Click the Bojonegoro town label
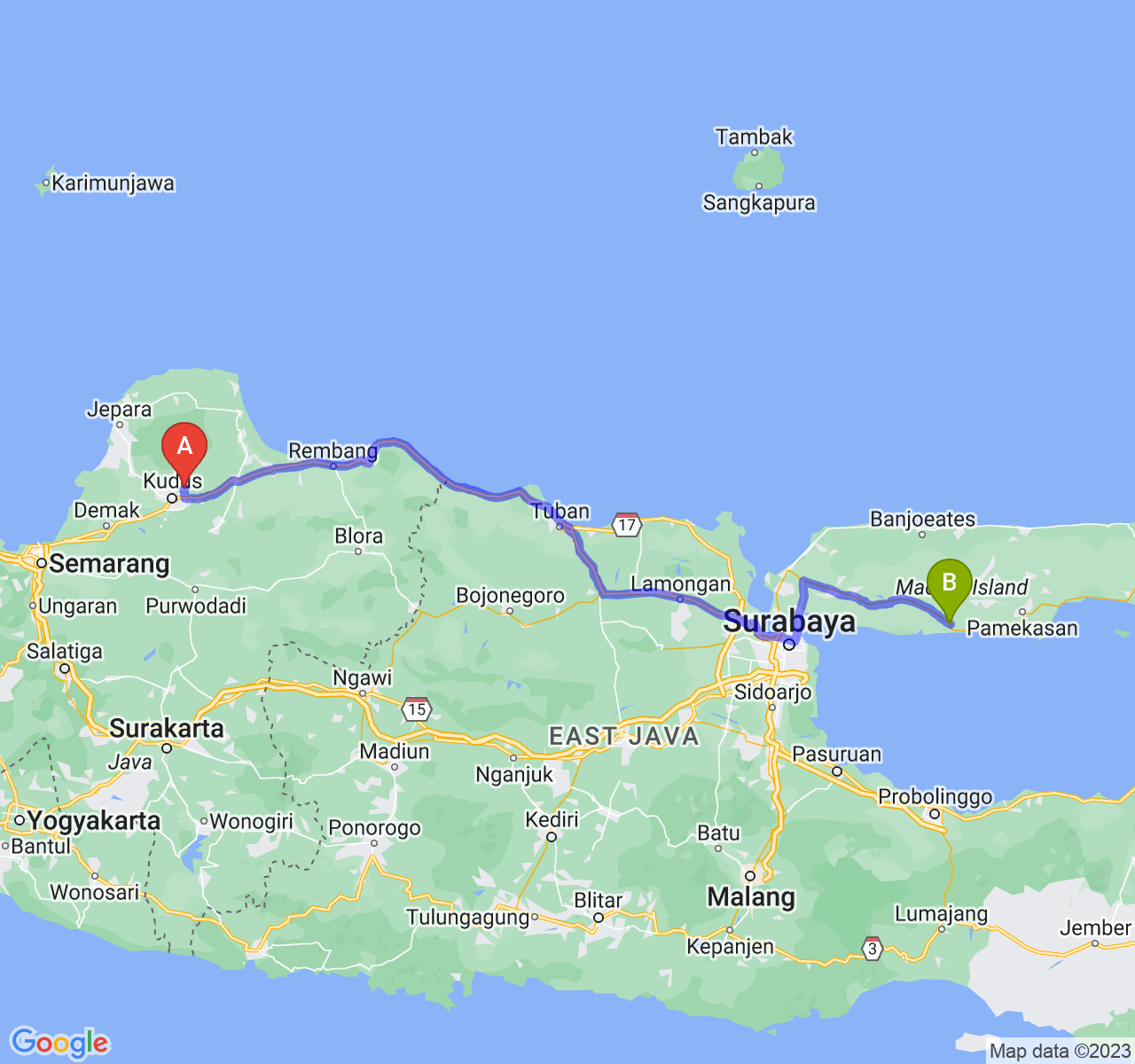This screenshot has width=1135, height=1064. [510, 596]
